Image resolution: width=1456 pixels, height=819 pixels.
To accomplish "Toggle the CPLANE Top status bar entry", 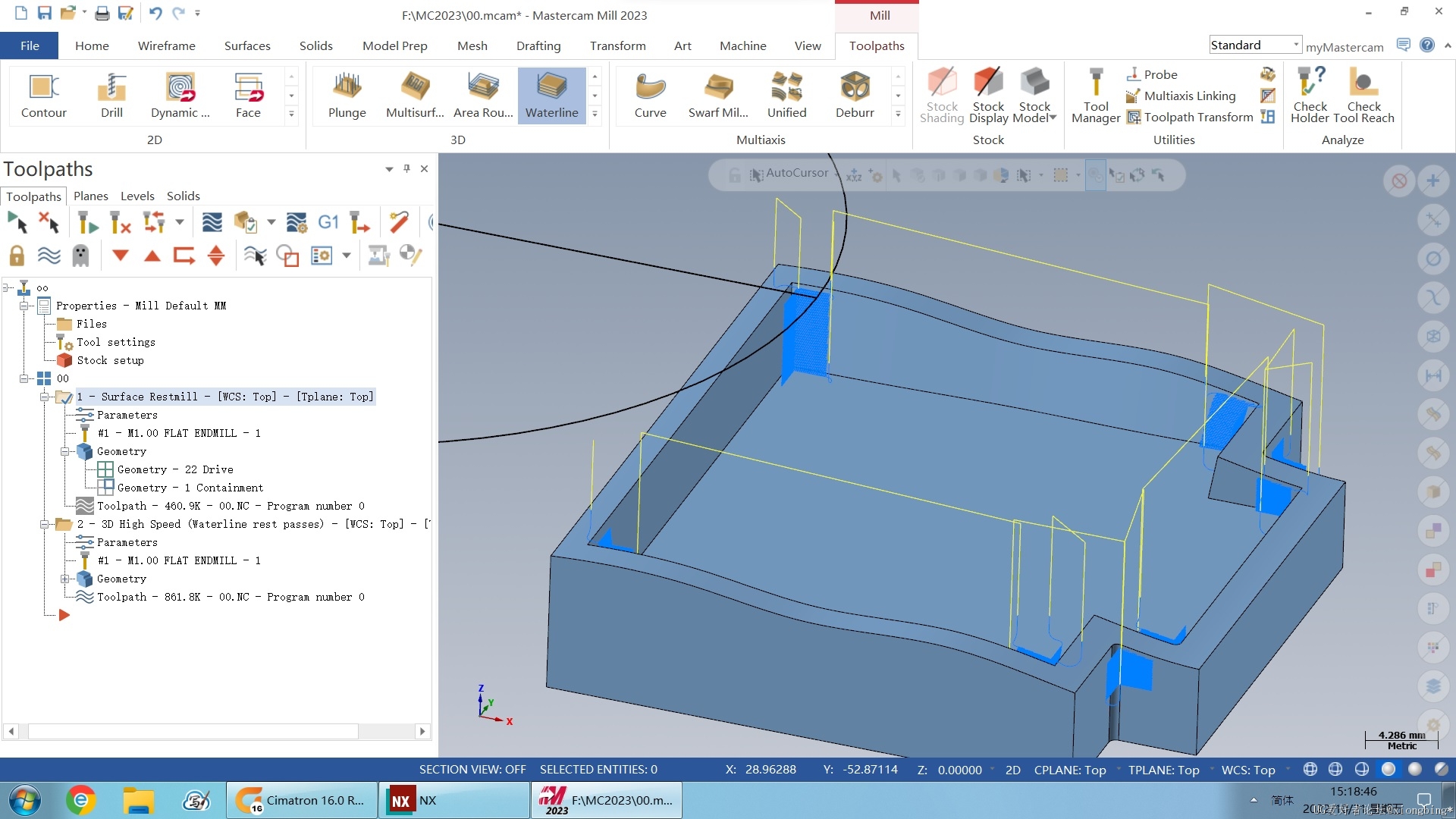I will [x=1069, y=770].
